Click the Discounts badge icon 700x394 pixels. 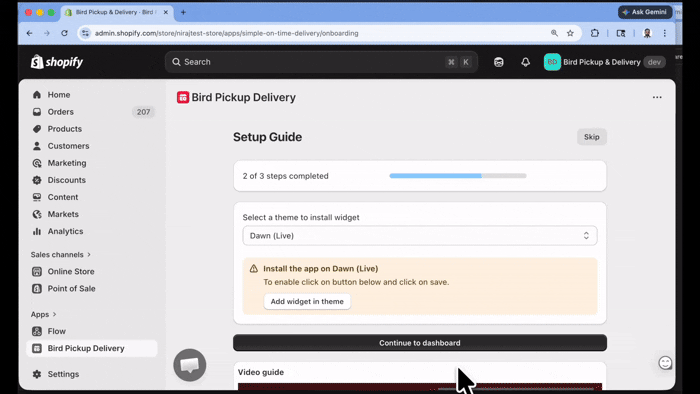(x=37, y=180)
